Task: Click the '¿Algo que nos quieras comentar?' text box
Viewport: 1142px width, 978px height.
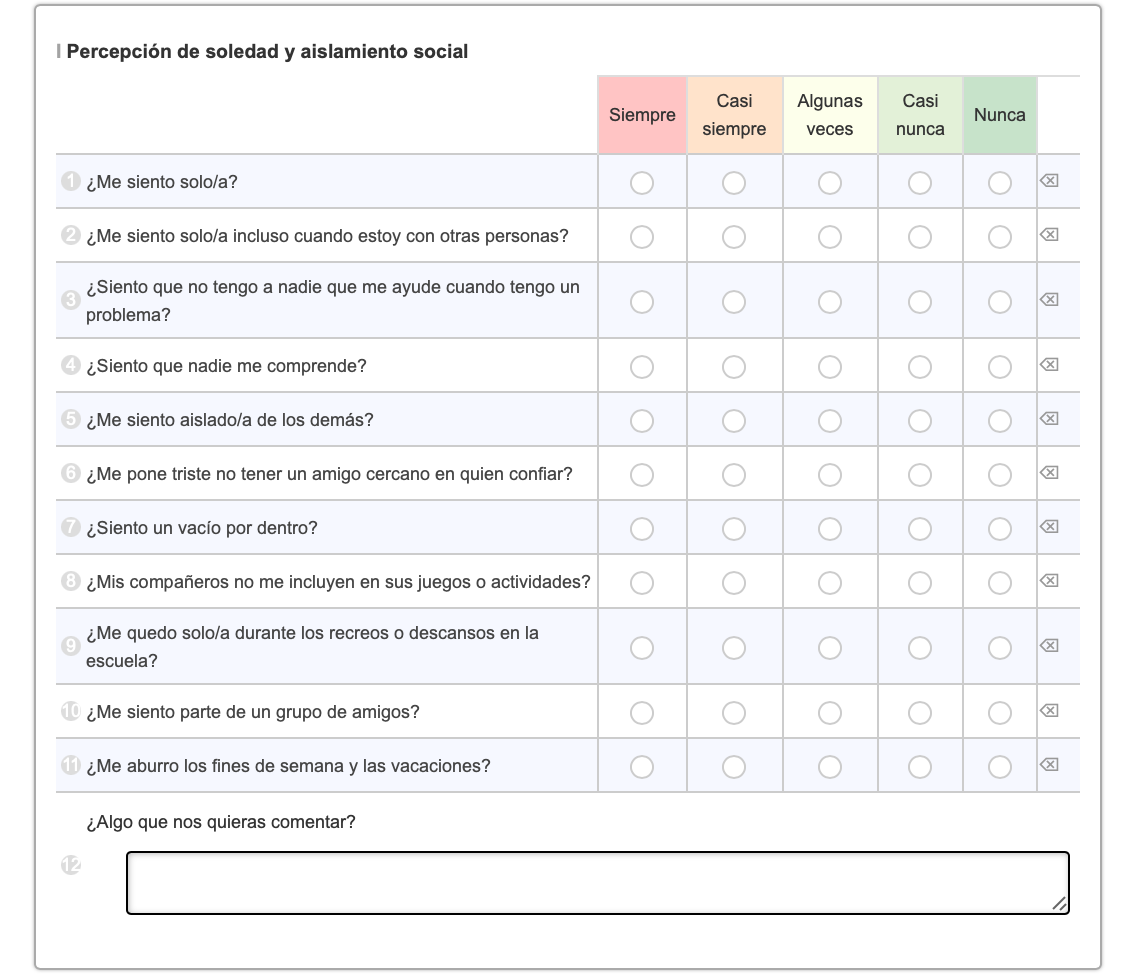Action: coord(597,882)
